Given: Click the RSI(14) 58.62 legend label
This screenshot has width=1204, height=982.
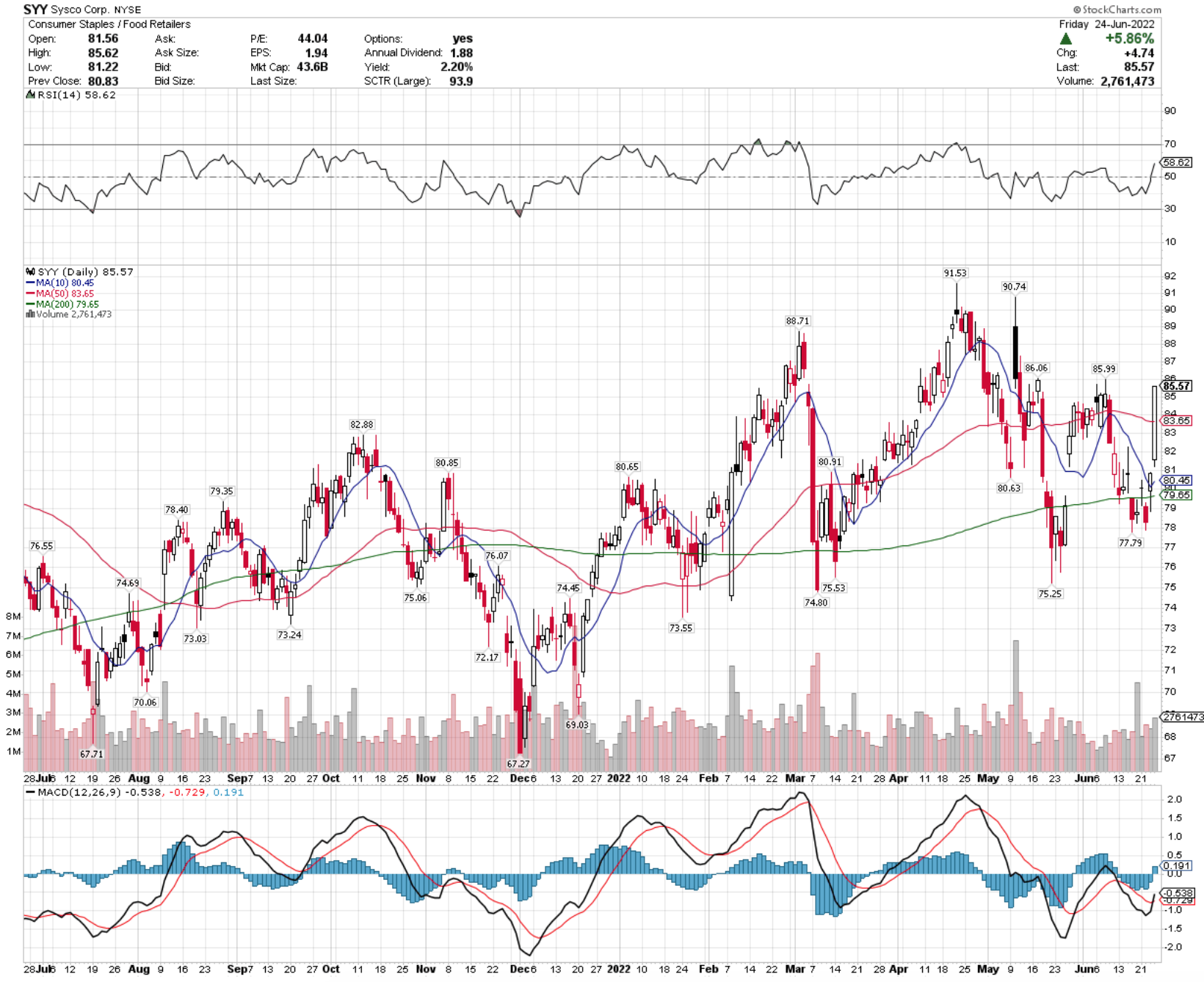Looking at the screenshot, I should 71,95.
